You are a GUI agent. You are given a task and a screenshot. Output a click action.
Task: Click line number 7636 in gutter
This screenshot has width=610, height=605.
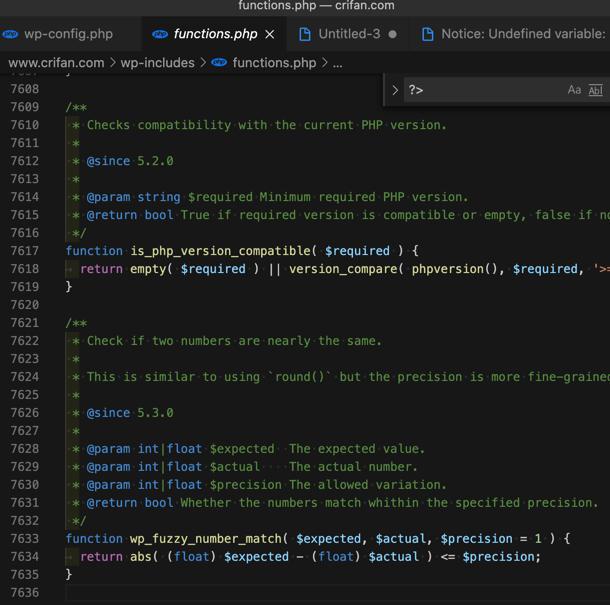pyautogui.click(x=25, y=592)
